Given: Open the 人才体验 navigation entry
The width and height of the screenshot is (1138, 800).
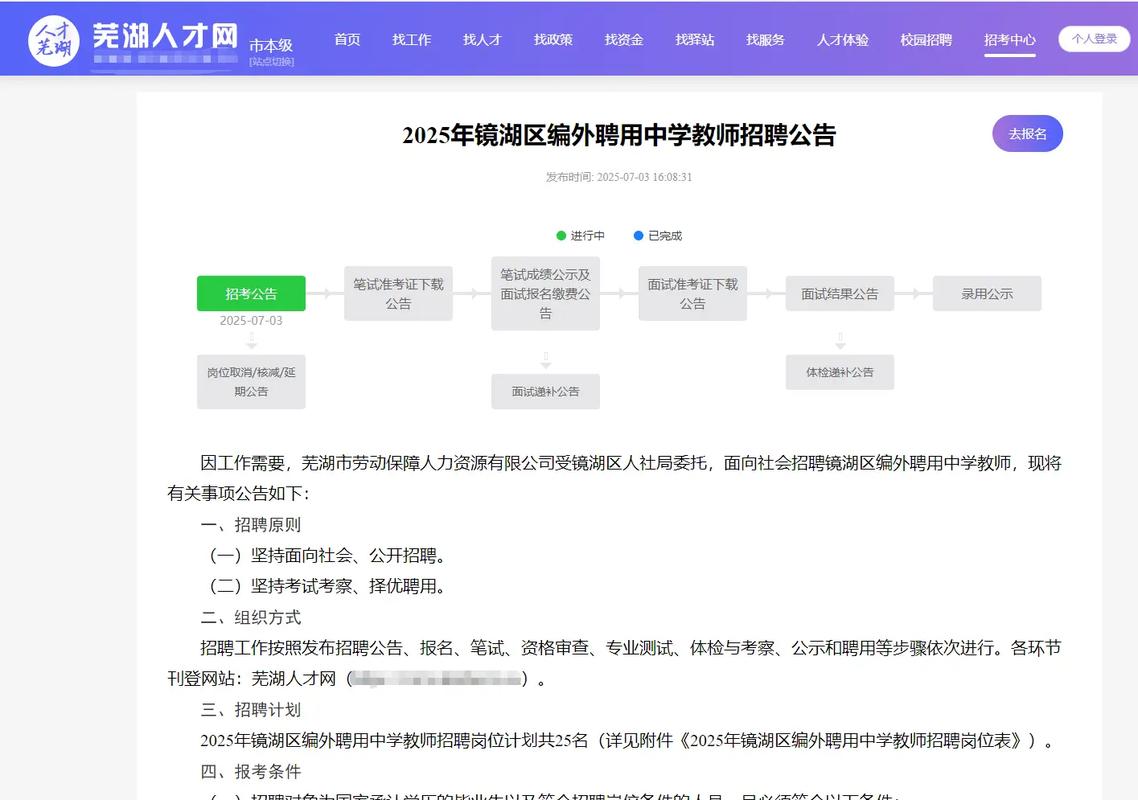Looking at the screenshot, I should 842,40.
